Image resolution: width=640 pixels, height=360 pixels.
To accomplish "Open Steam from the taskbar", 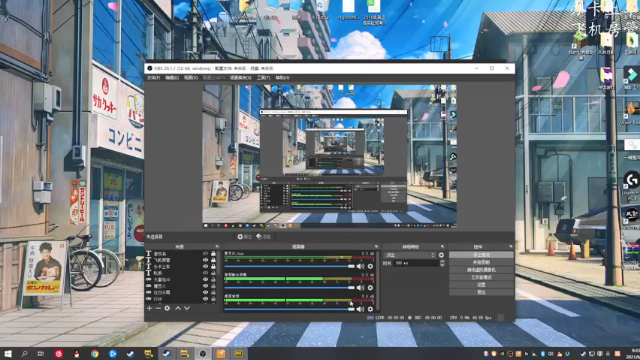I will point(131,353).
